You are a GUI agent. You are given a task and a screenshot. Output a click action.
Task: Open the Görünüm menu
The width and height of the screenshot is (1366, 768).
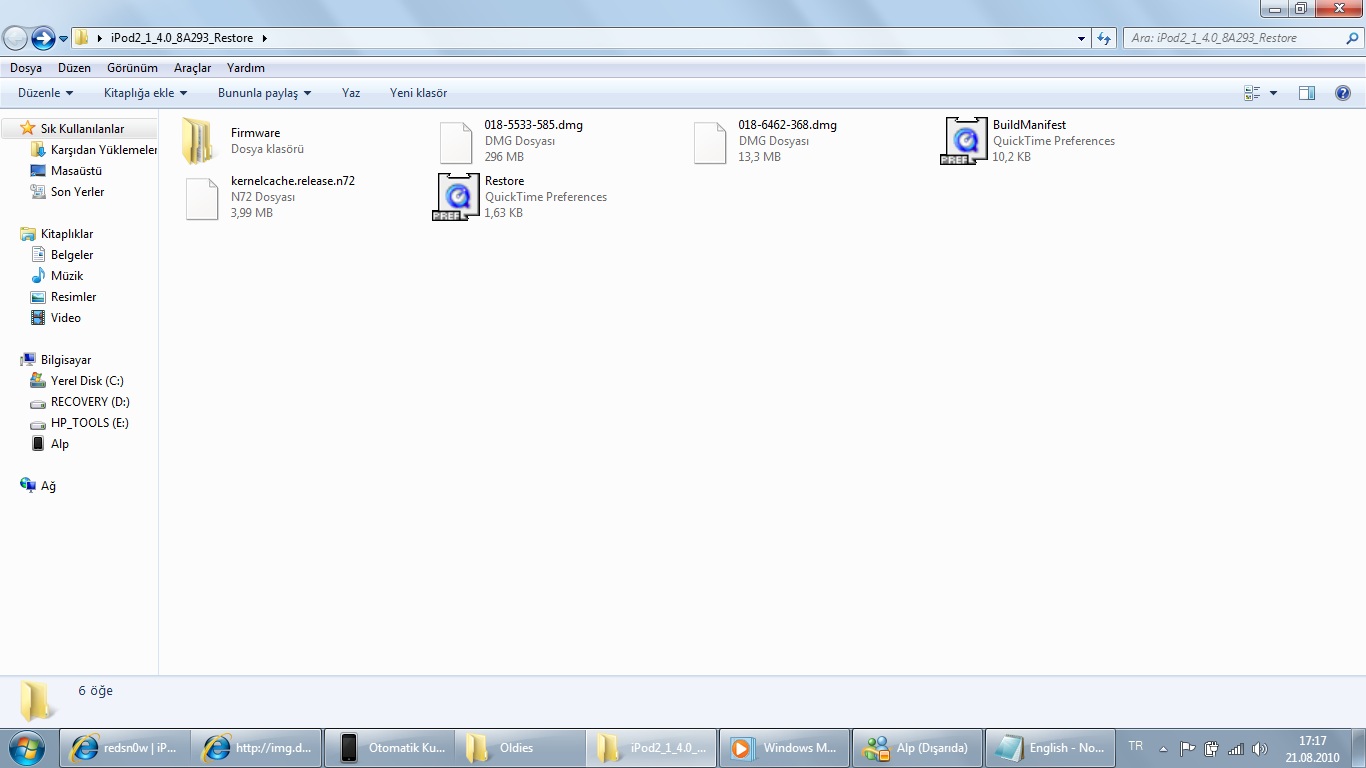[x=133, y=68]
